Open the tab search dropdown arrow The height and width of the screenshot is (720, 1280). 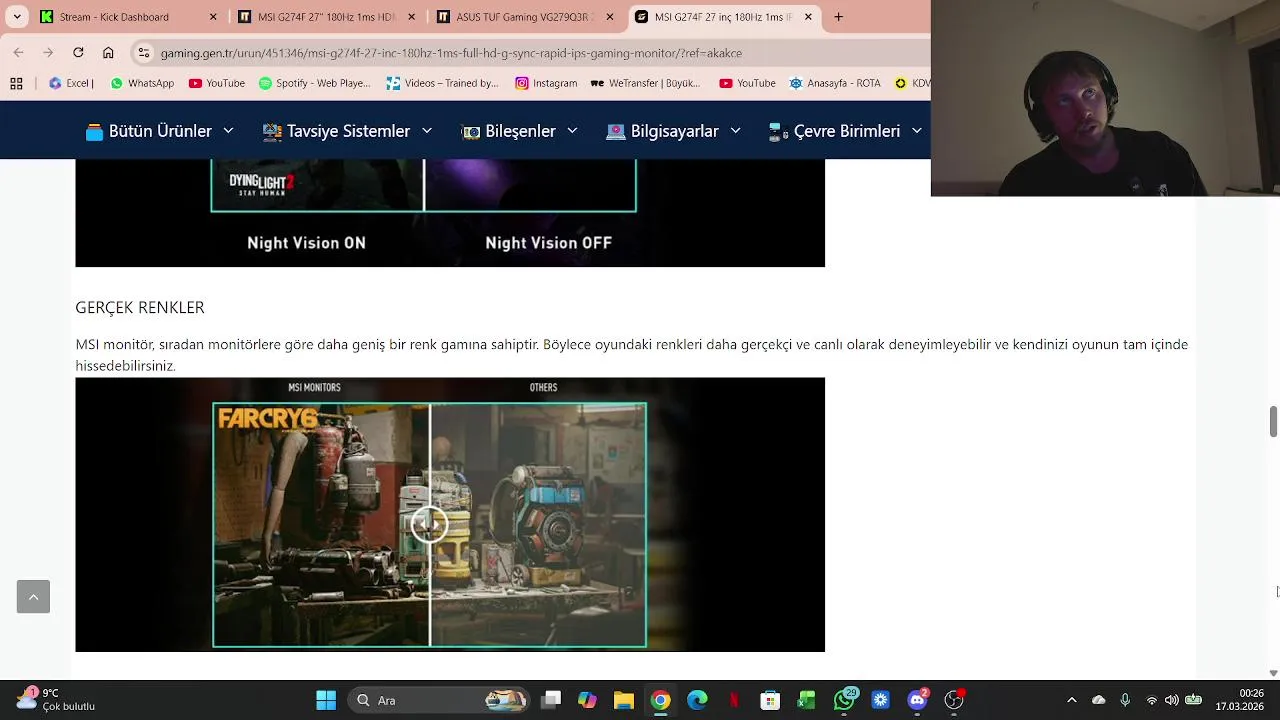pyautogui.click(x=17, y=17)
